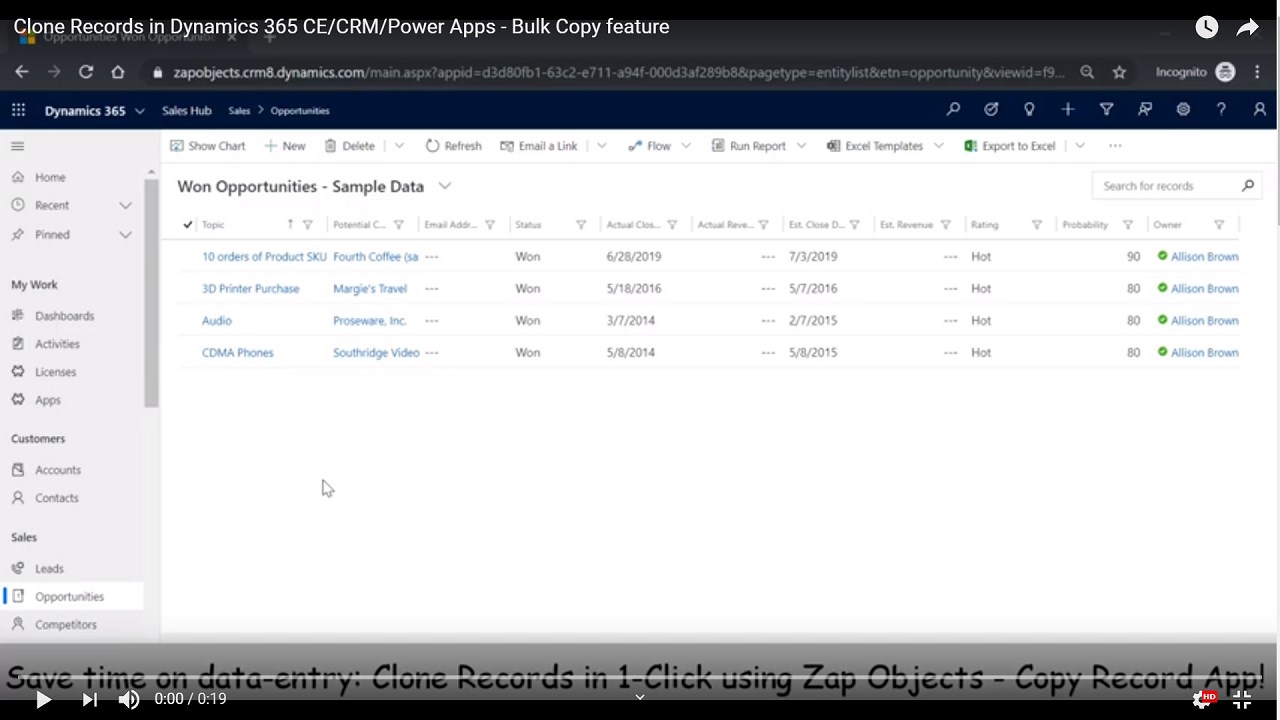This screenshot has width=1280, height=720.
Task: Expand Export to Excel dropdown arrow
Action: click(x=1080, y=146)
